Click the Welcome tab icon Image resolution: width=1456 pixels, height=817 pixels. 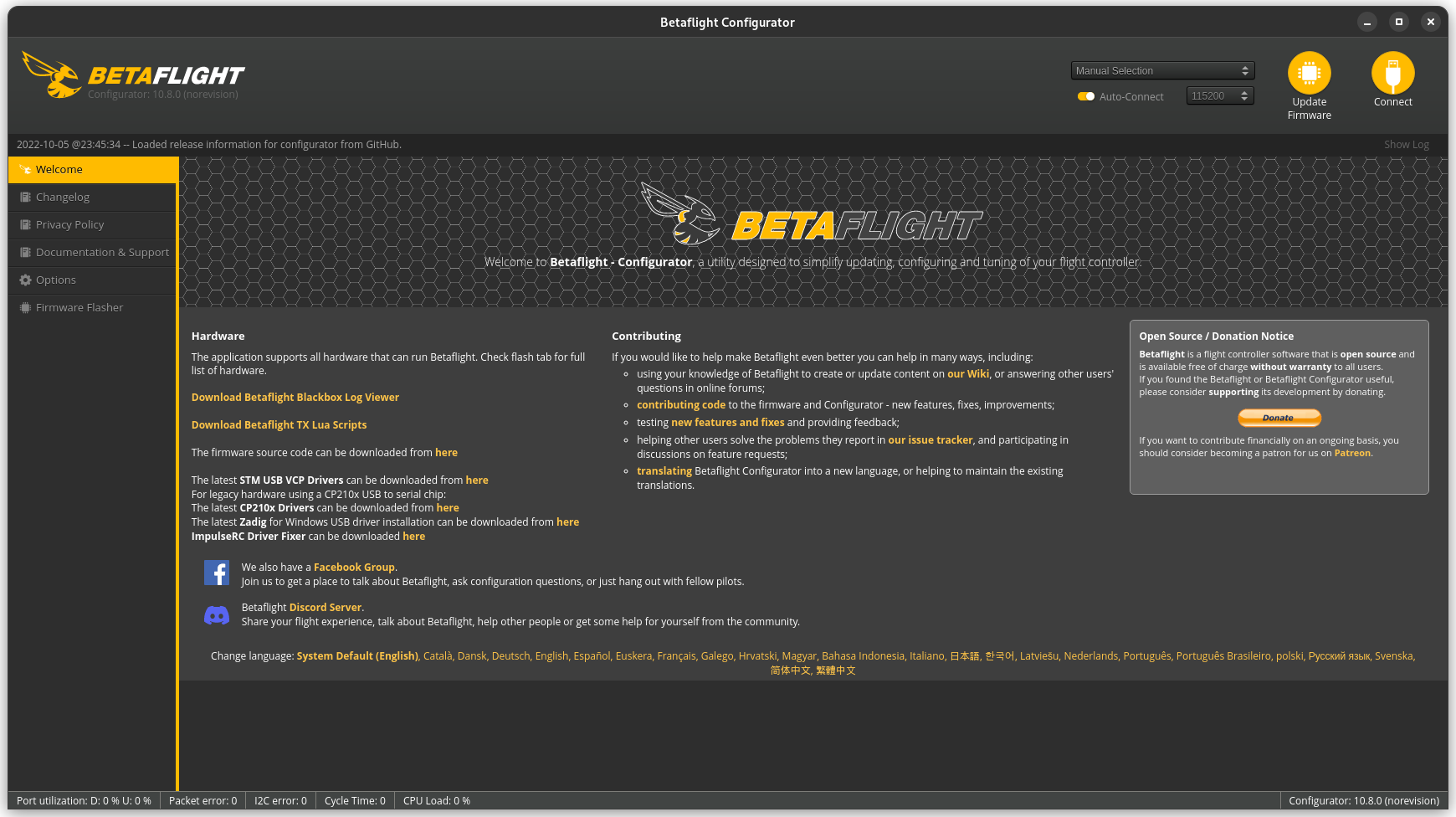click(x=25, y=169)
